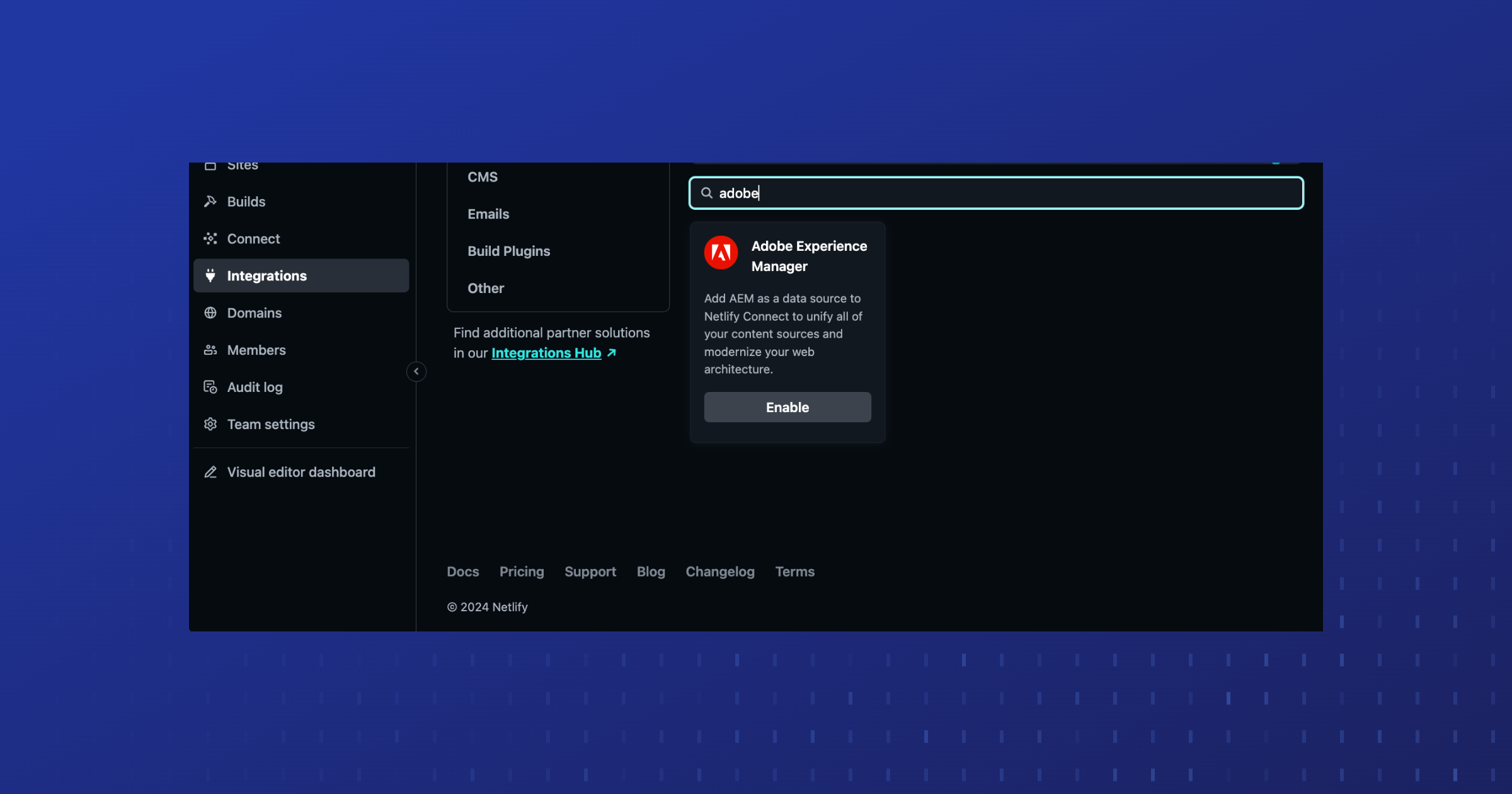Click the Team settings gear icon
Viewport: 1512px width, 794px height.
(x=210, y=425)
